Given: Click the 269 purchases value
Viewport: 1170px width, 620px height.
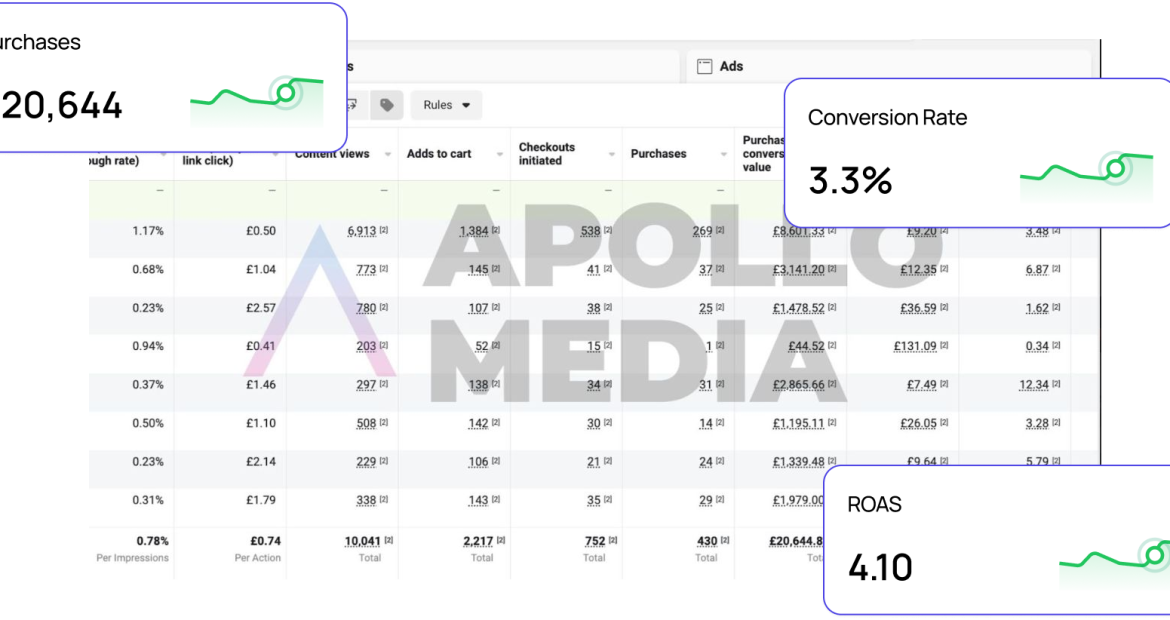Looking at the screenshot, I should coord(702,231).
